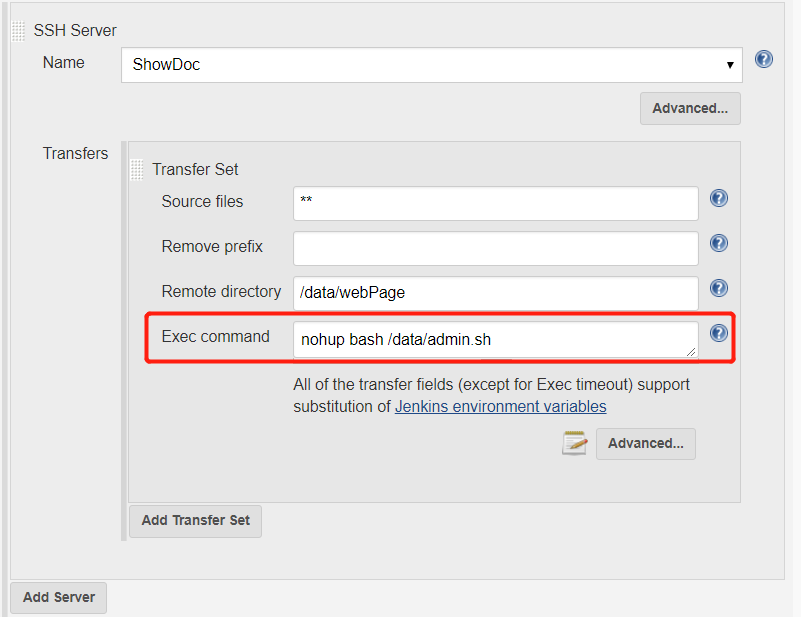Viewport: 801px width, 617px height.
Task: Show help for Source files field
Action: coord(718,198)
